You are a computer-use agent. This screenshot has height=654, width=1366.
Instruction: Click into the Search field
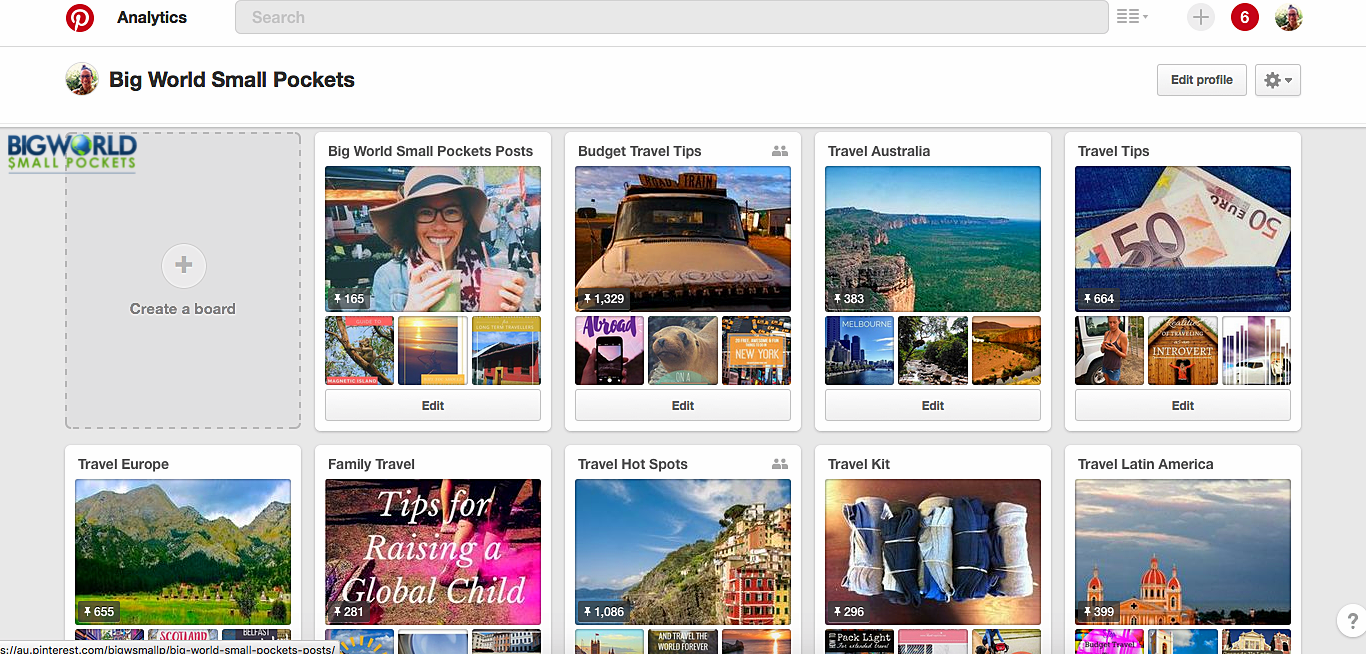pyautogui.click(x=670, y=17)
